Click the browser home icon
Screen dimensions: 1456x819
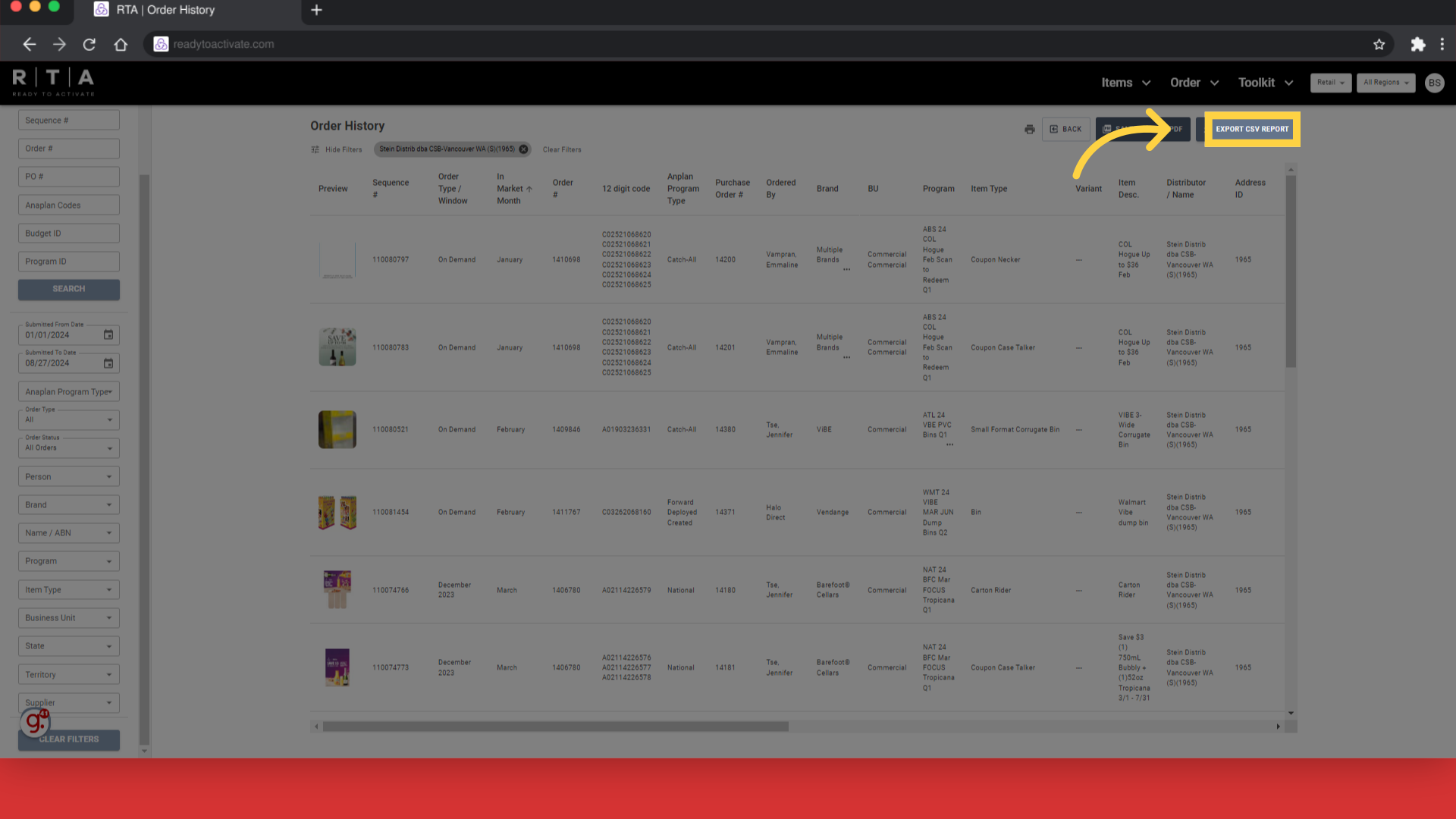[x=121, y=44]
